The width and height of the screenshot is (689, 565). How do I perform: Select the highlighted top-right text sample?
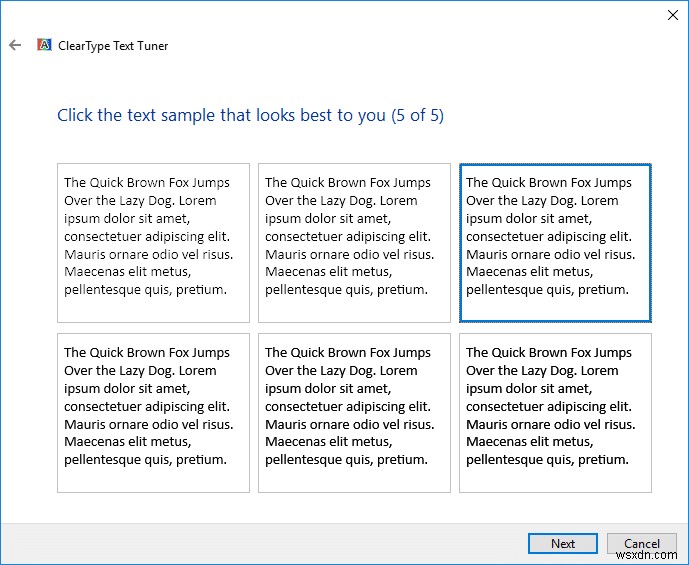pyautogui.click(x=555, y=243)
